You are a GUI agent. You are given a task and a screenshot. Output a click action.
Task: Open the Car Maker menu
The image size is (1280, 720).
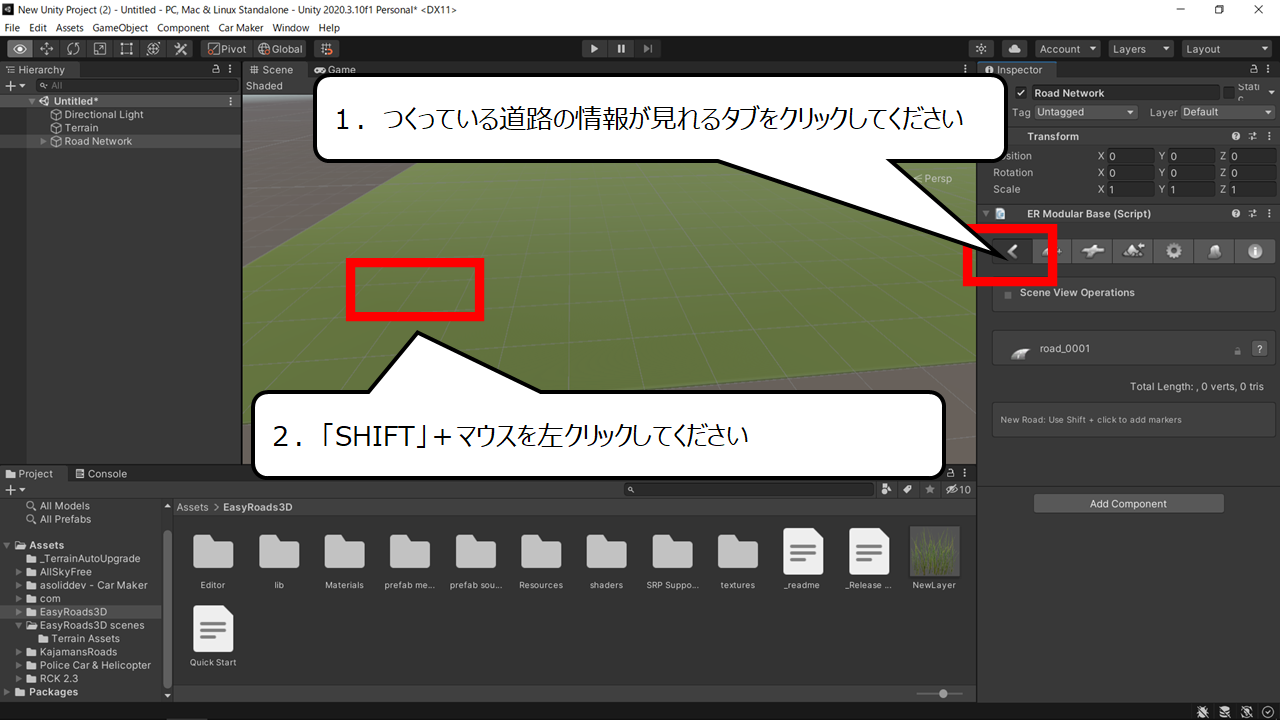pyautogui.click(x=241, y=28)
